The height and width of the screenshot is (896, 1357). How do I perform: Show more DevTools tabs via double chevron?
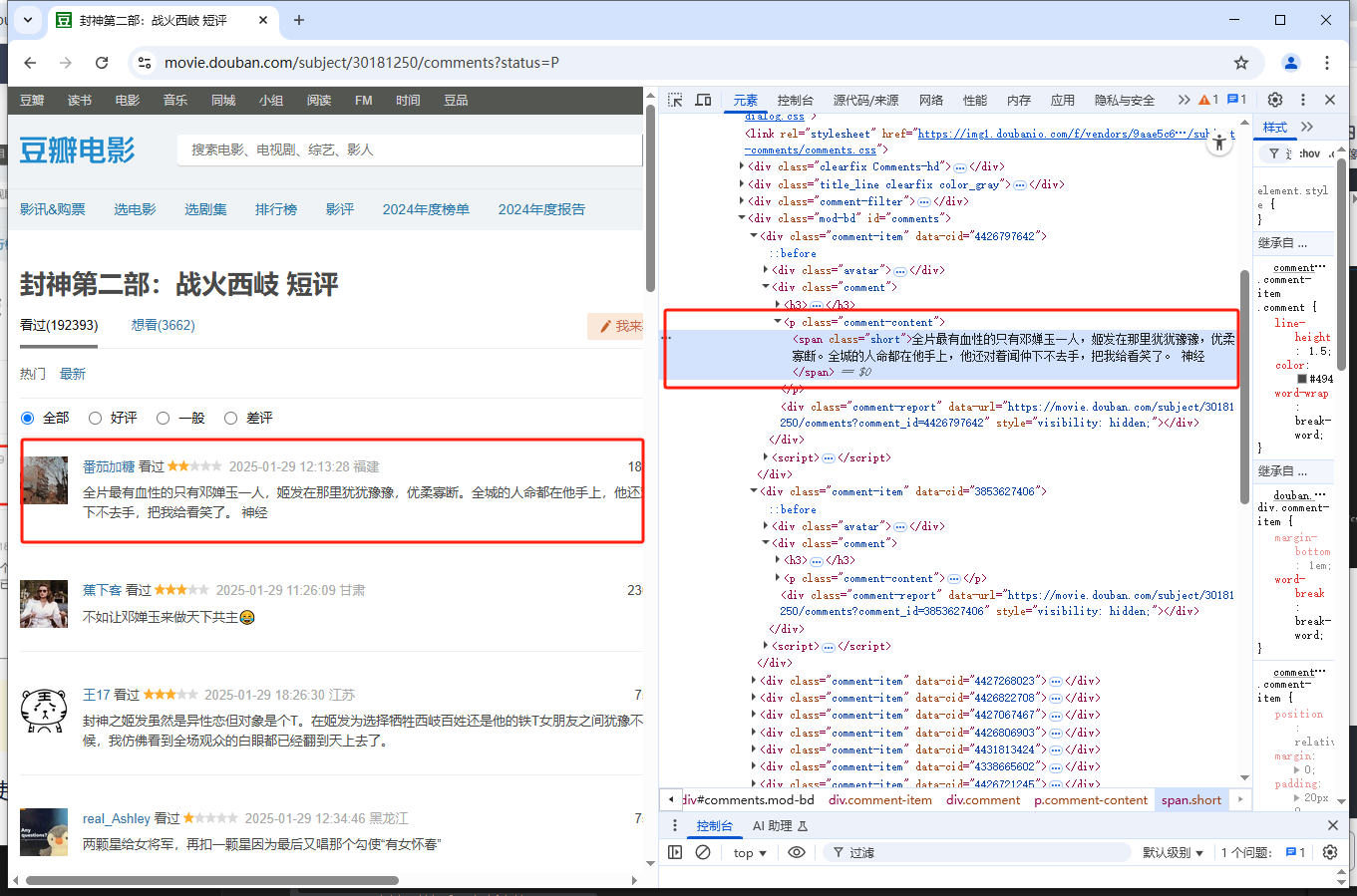click(1184, 100)
